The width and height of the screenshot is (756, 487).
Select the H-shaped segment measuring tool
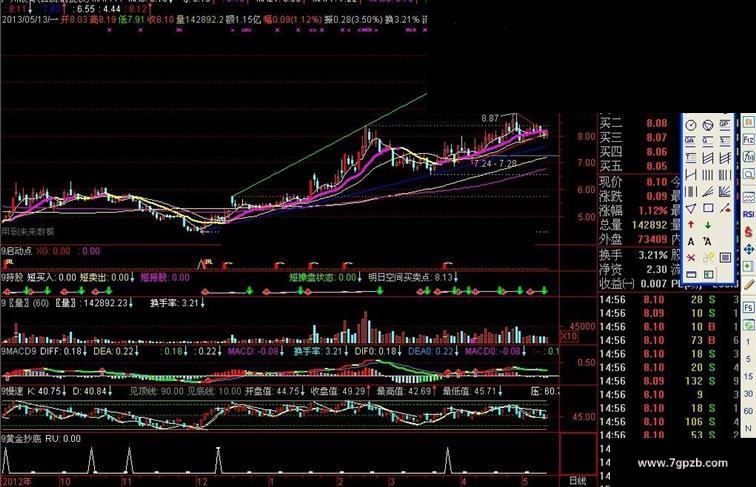691,175
